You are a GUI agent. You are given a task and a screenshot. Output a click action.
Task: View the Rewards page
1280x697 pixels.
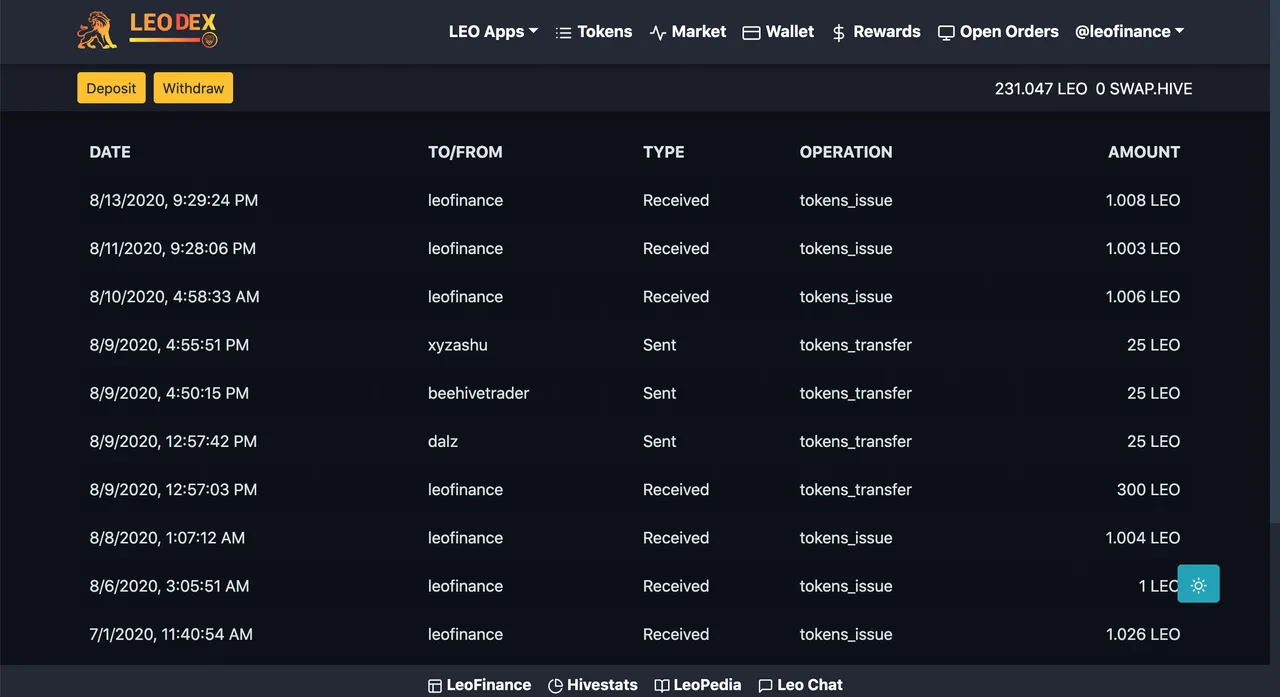pos(876,32)
